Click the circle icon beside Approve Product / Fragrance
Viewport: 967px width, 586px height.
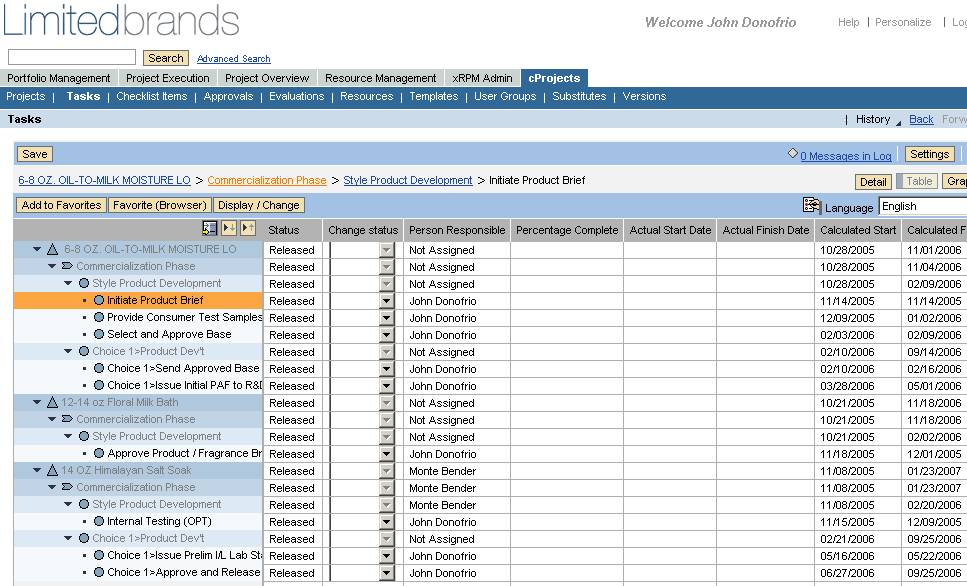[99, 453]
